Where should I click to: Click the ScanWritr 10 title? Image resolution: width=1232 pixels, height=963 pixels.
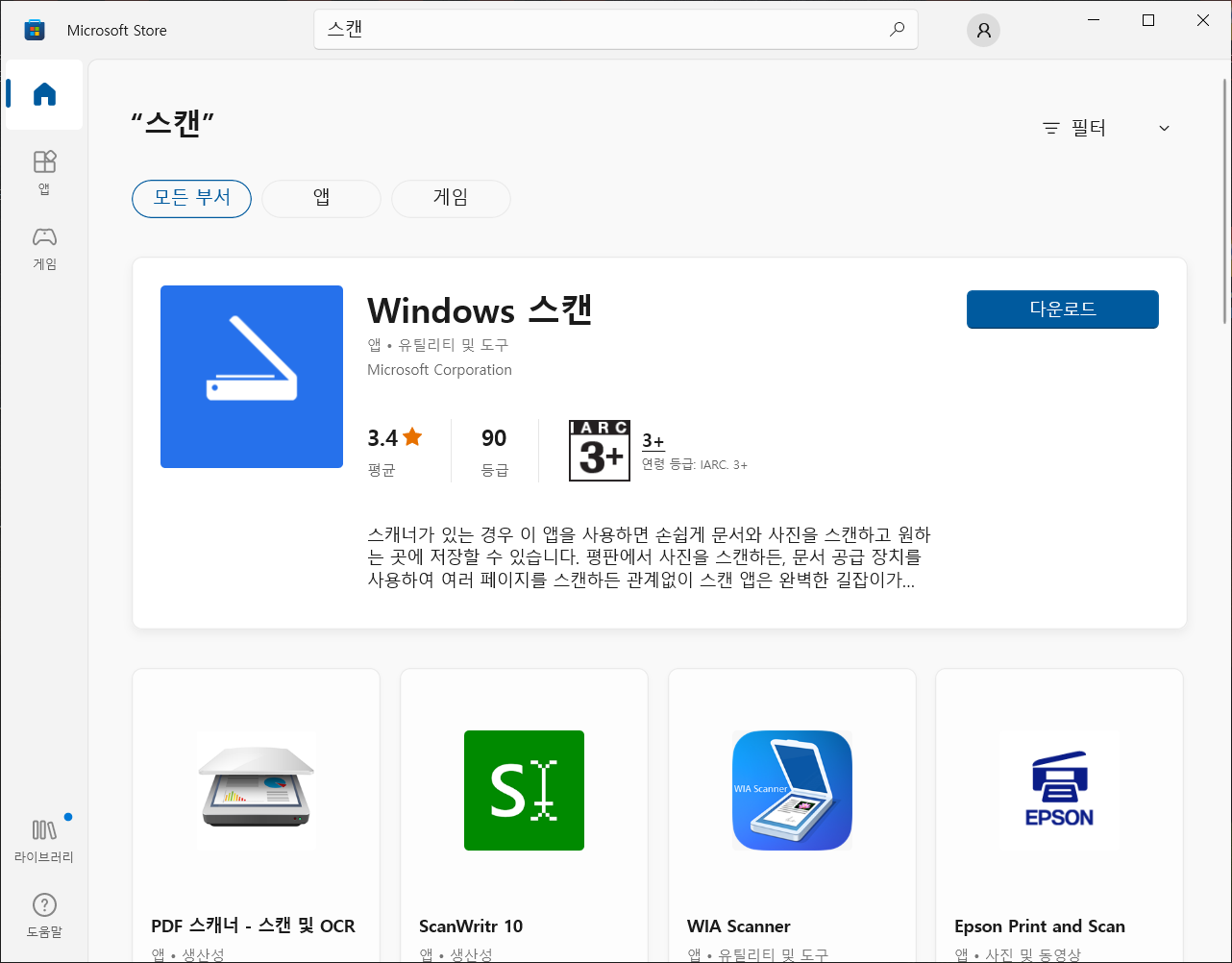(471, 926)
